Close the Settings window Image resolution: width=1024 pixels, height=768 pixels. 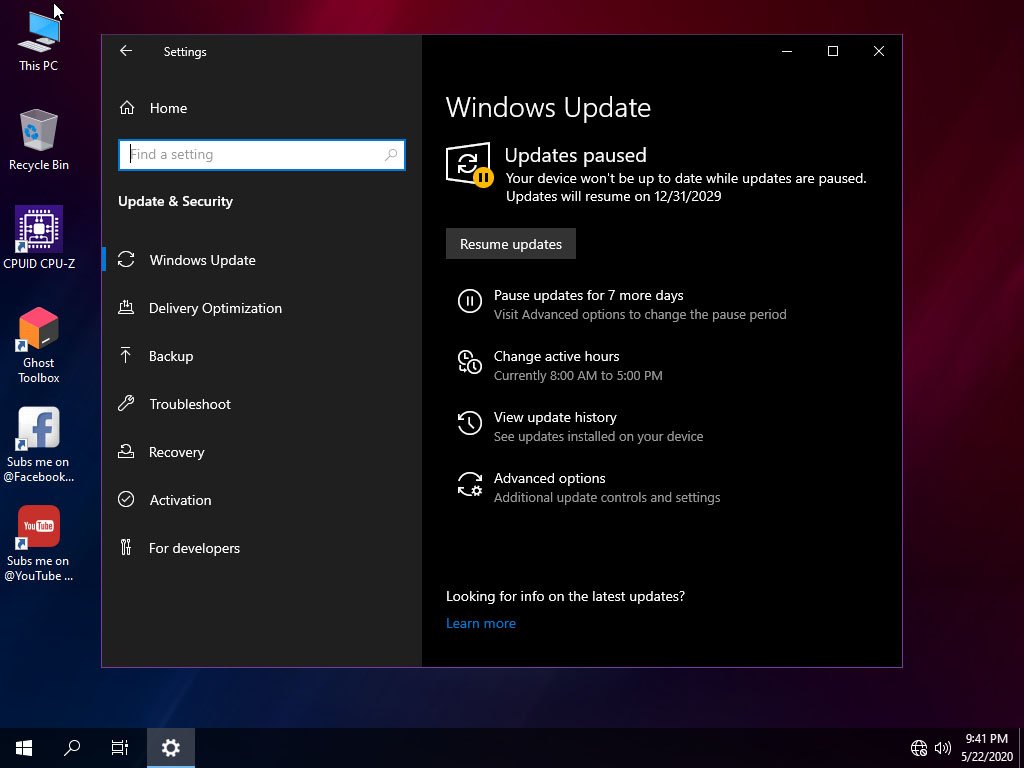879,51
